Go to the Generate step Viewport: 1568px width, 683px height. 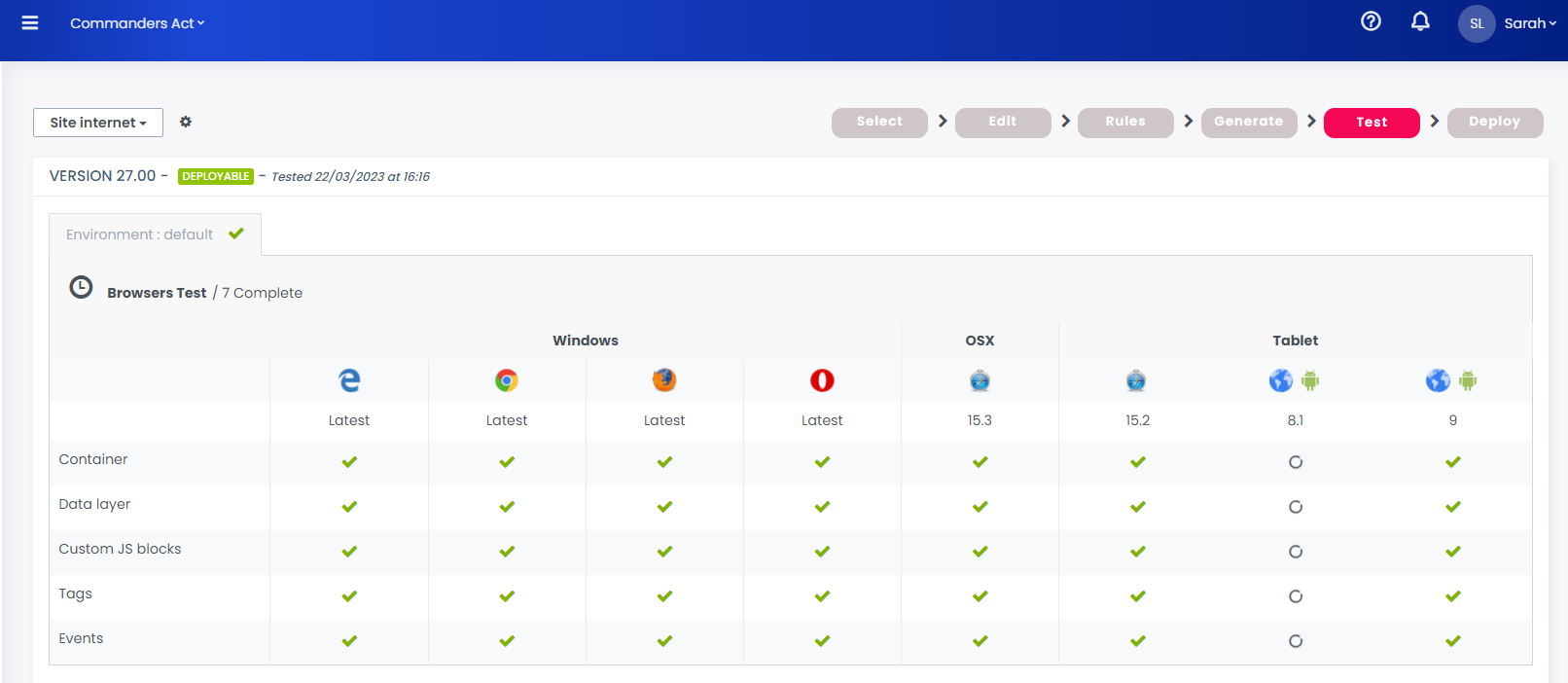[x=1248, y=122]
